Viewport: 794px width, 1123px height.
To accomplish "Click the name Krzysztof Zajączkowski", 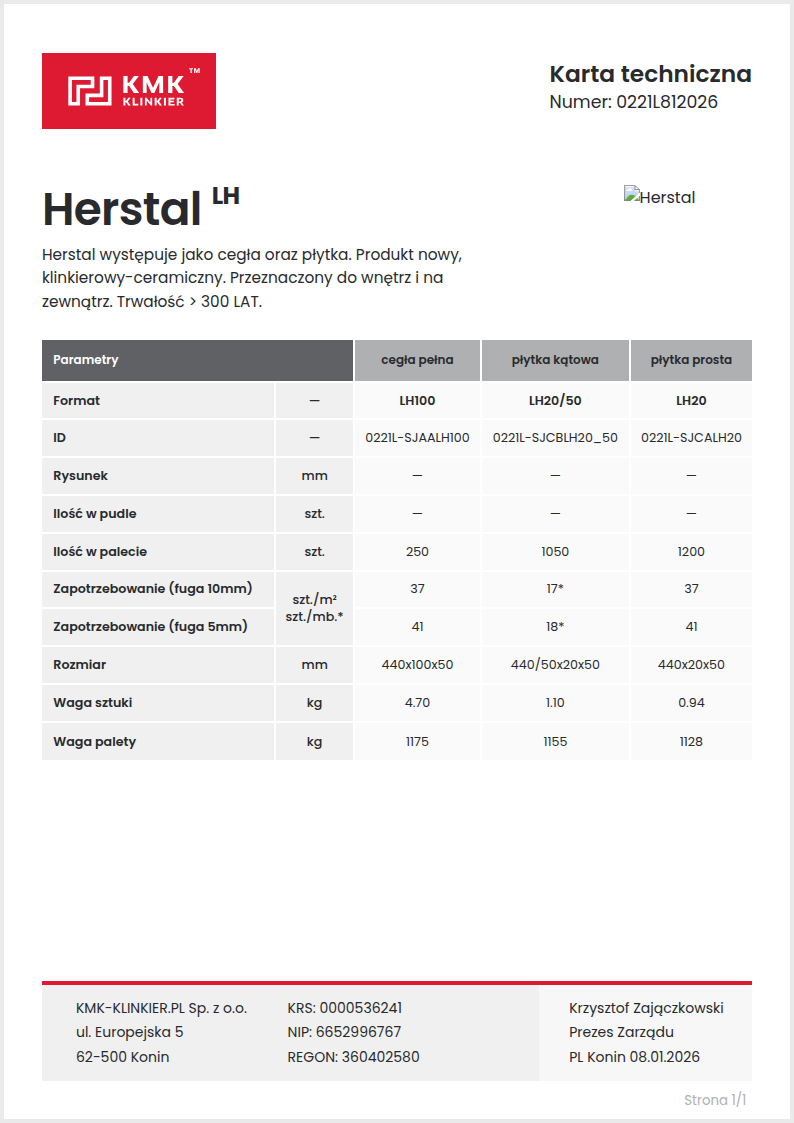I will pyautogui.click(x=647, y=1008).
